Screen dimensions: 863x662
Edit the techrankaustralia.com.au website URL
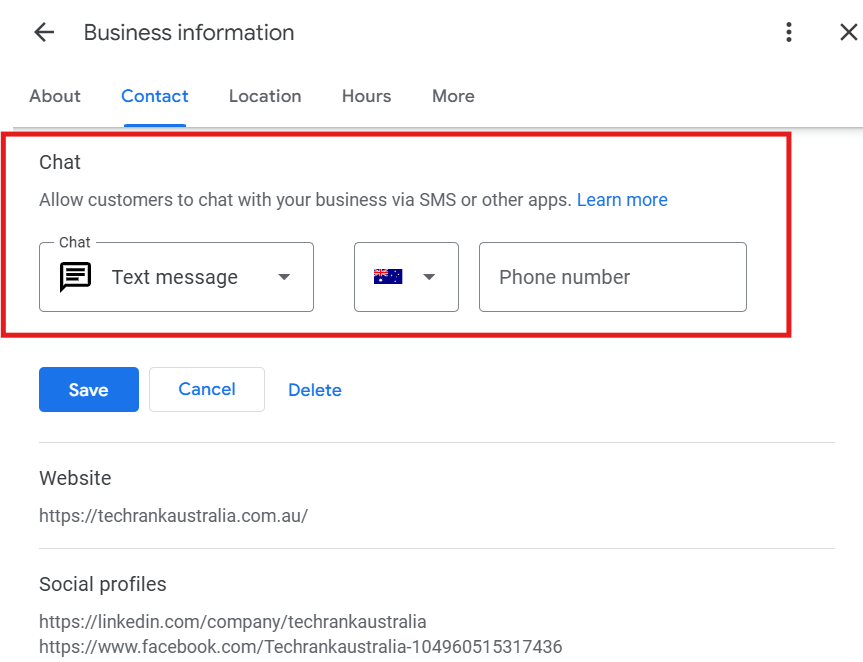coord(173,516)
